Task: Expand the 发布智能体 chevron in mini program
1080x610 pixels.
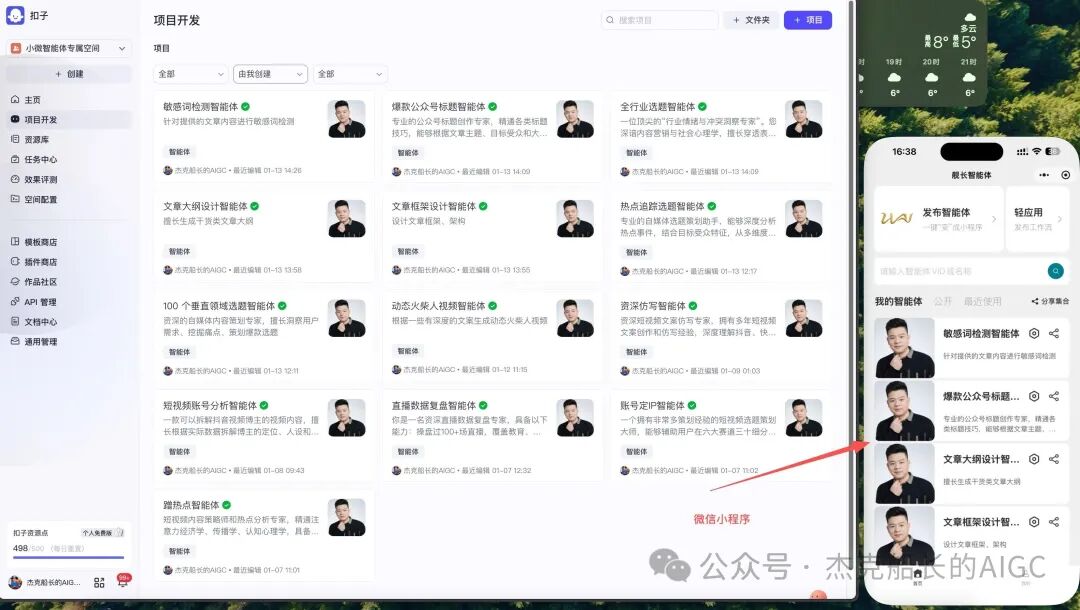Action: click(994, 219)
